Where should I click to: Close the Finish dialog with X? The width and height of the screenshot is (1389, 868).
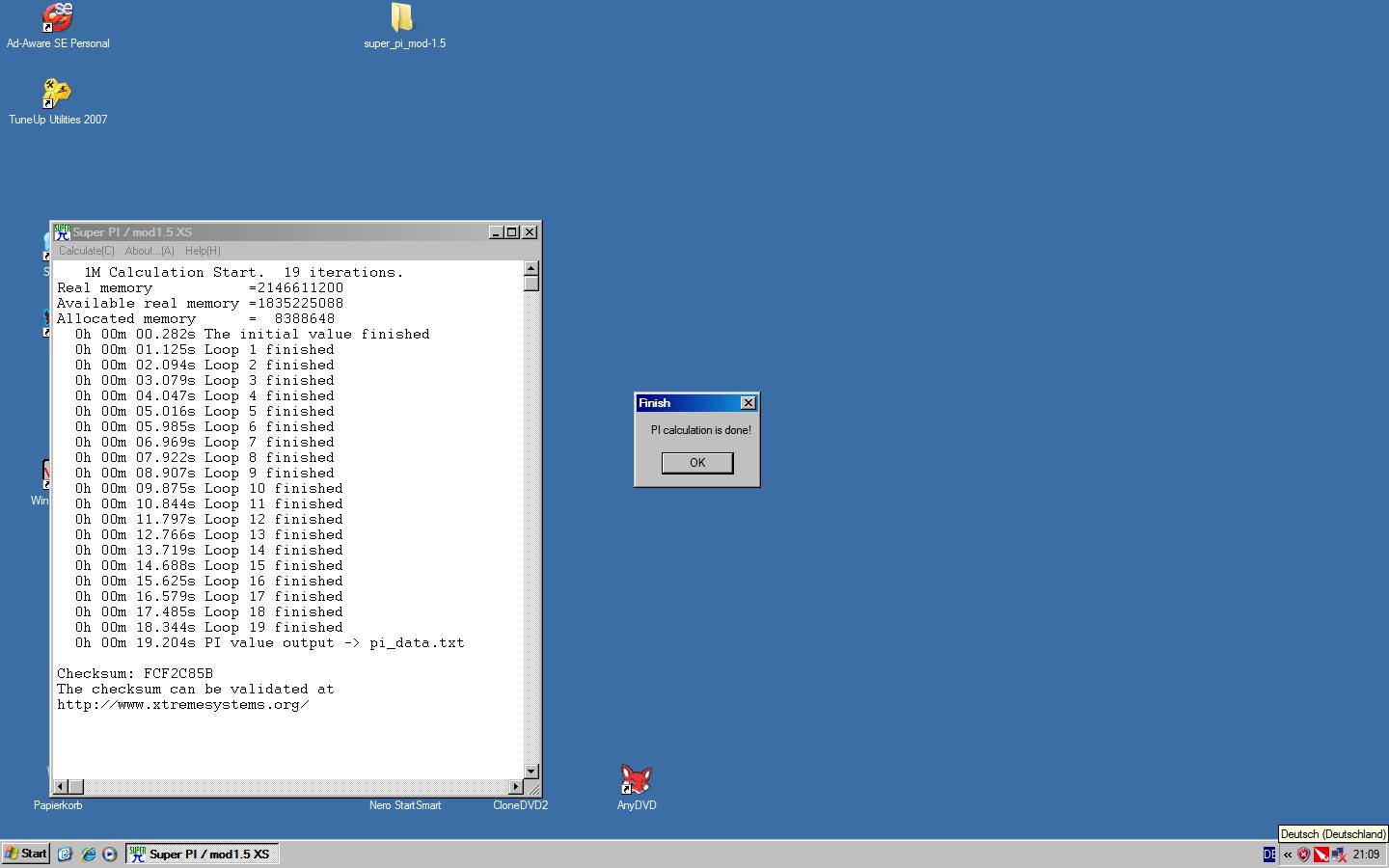pos(748,403)
